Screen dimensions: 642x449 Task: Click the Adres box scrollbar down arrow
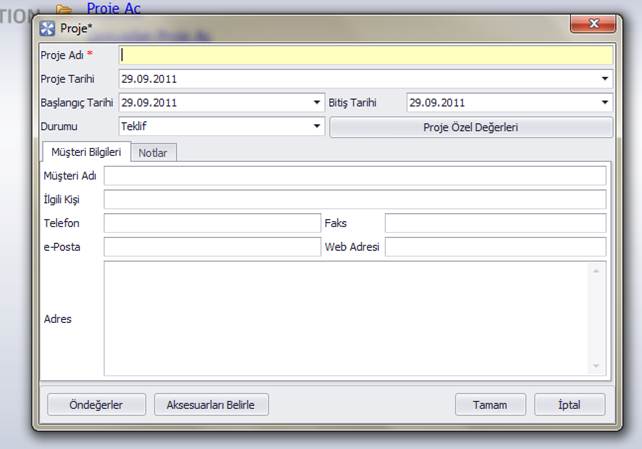click(x=597, y=367)
